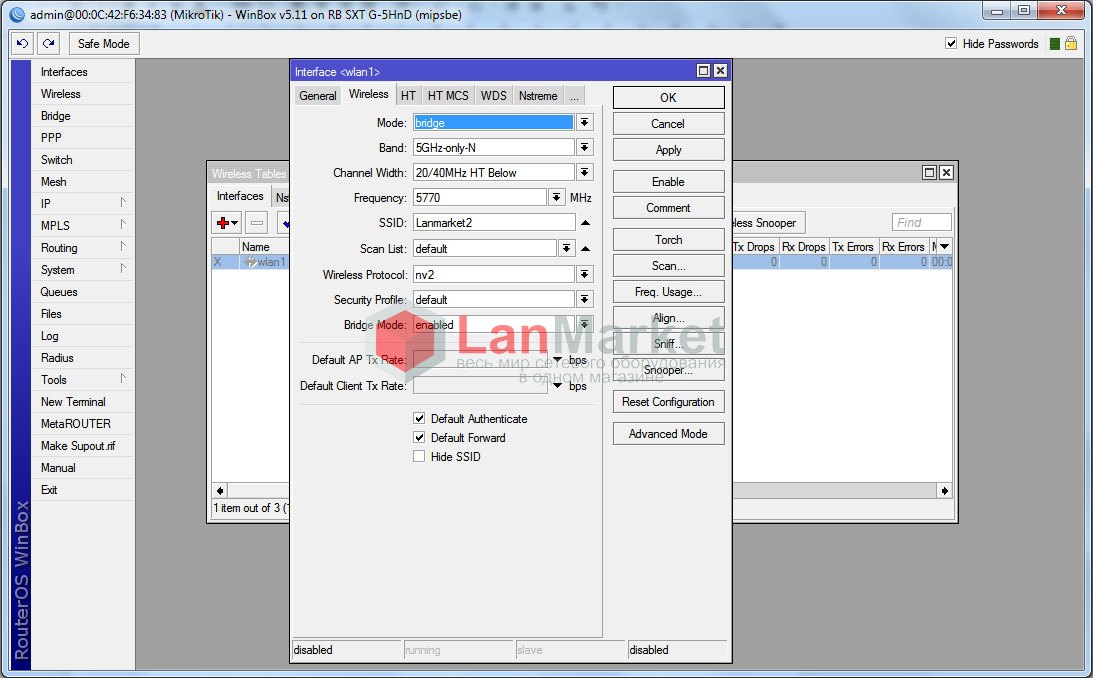Click the undo arrow icon in toolbar
Screen dimensions: 1093x678
23,44
